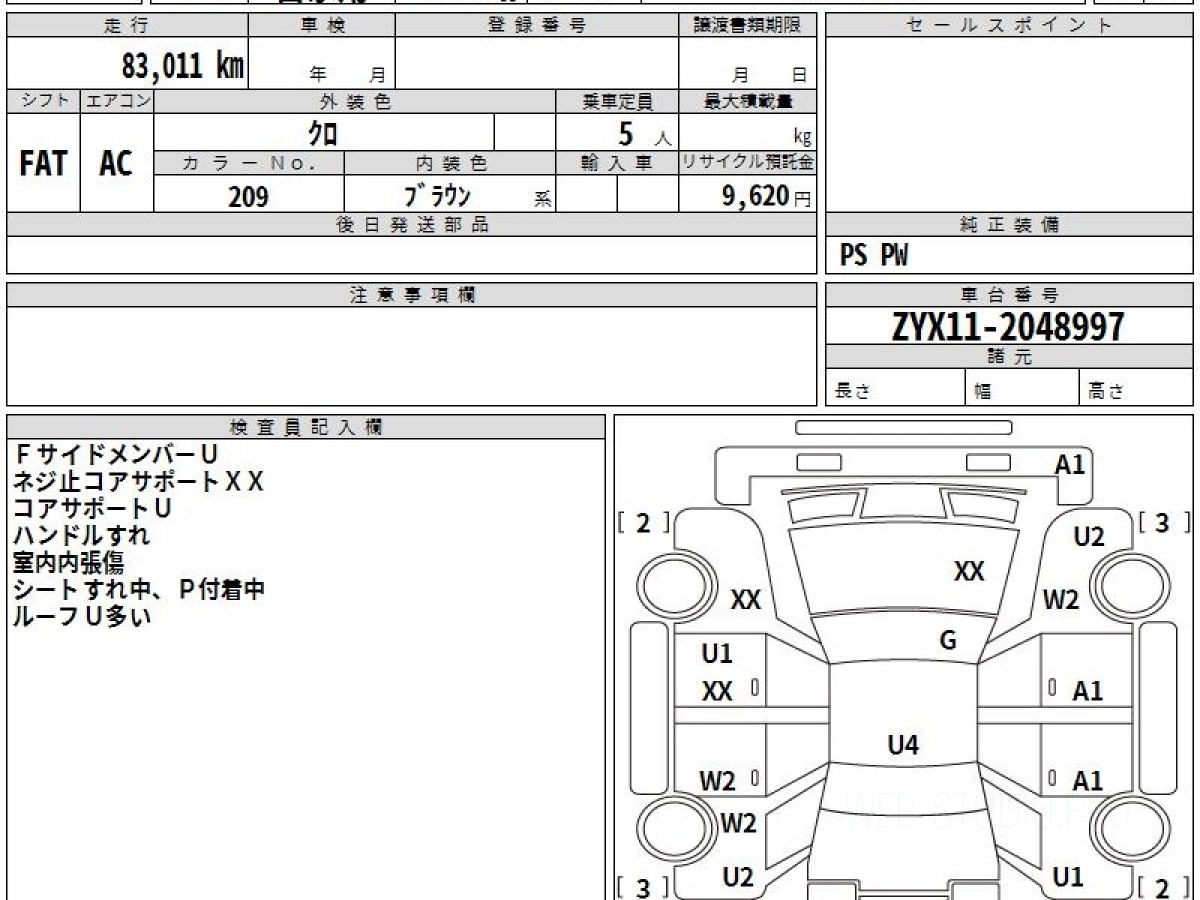Click the 譲渡書類期限 header

[x=748, y=26]
